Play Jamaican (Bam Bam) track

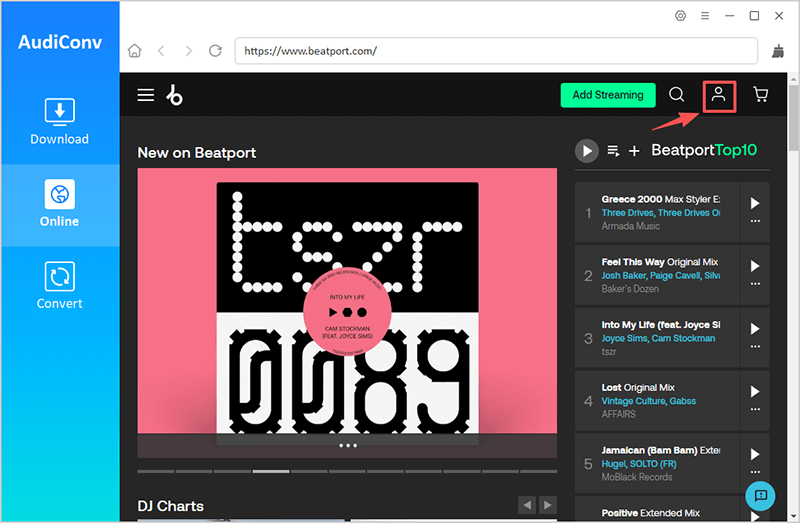755,454
